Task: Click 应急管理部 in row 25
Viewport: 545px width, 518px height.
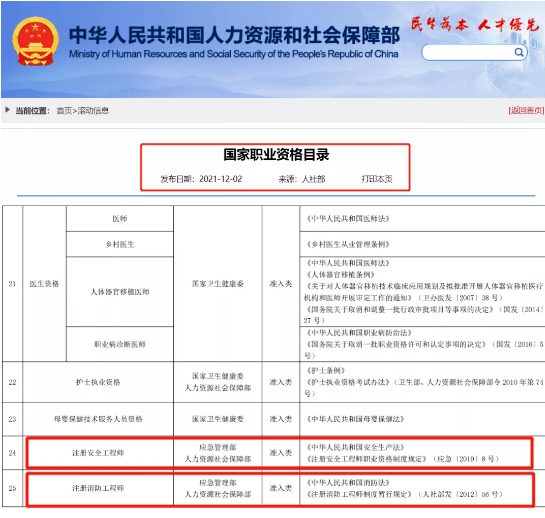Action: point(218,483)
